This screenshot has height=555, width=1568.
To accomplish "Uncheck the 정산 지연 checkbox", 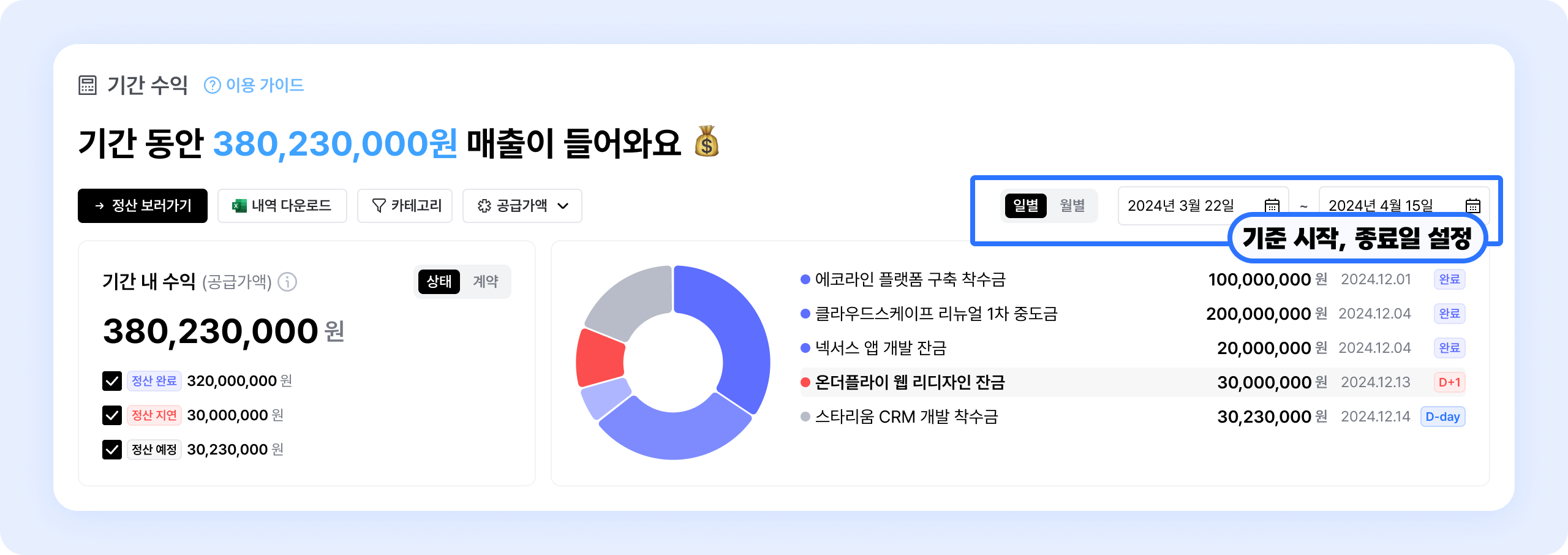I will click(x=112, y=415).
